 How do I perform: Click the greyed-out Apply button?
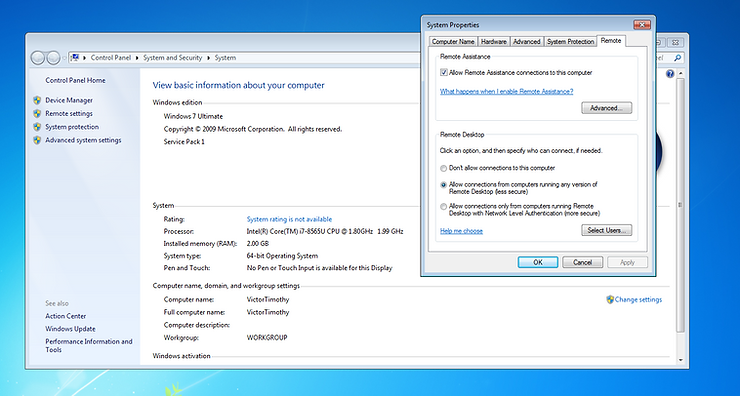627,262
